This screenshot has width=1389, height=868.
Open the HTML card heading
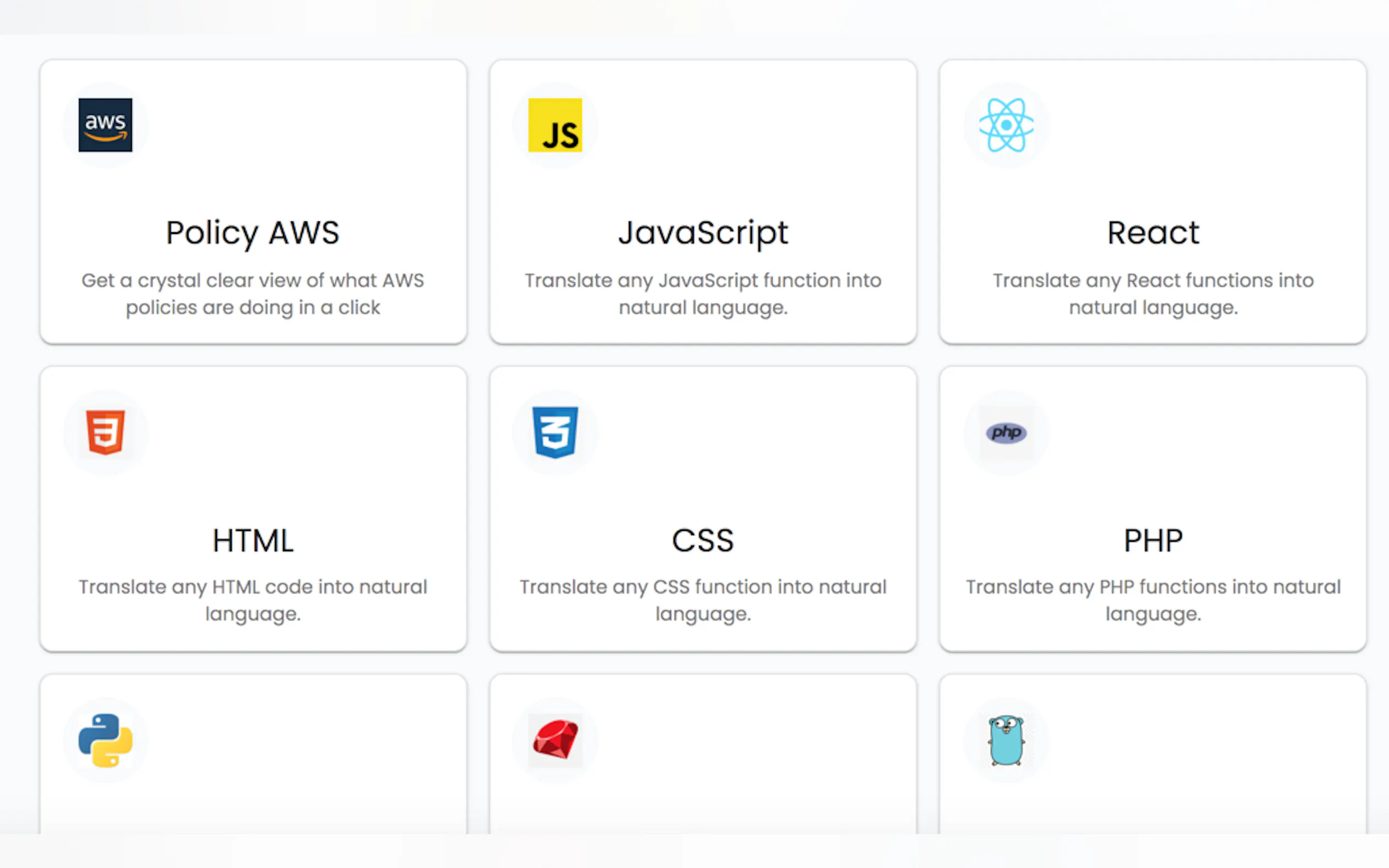[253, 541]
